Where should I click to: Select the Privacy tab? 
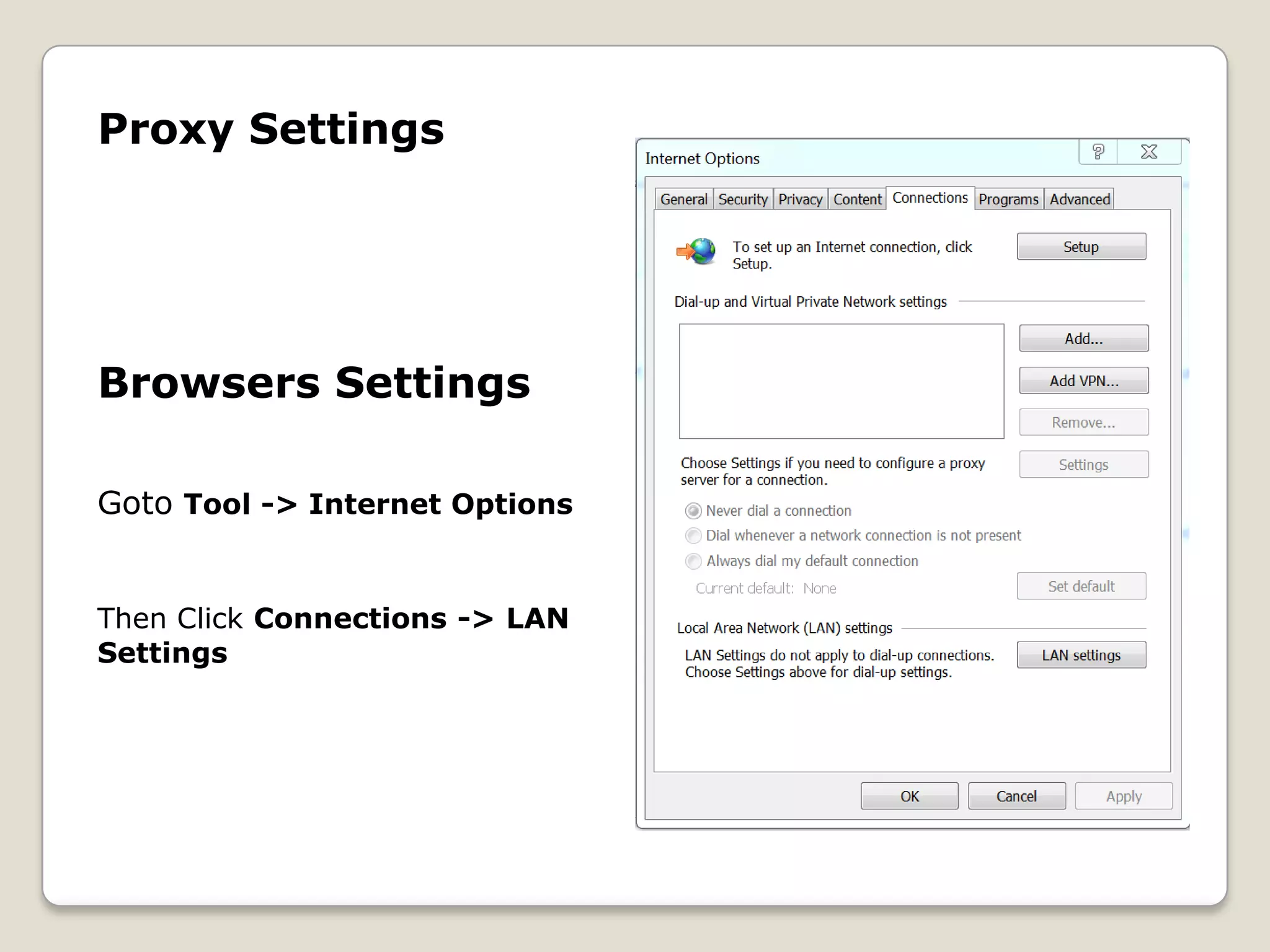(x=800, y=200)
